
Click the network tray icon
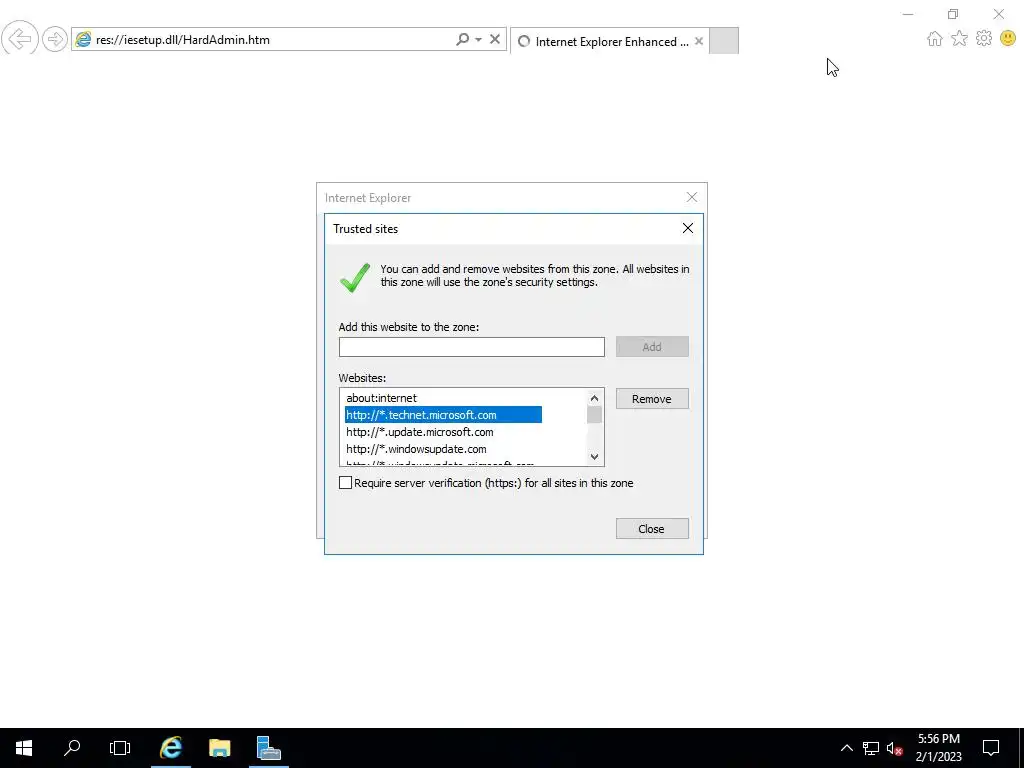pyautogui.click(x=871, y=748)
